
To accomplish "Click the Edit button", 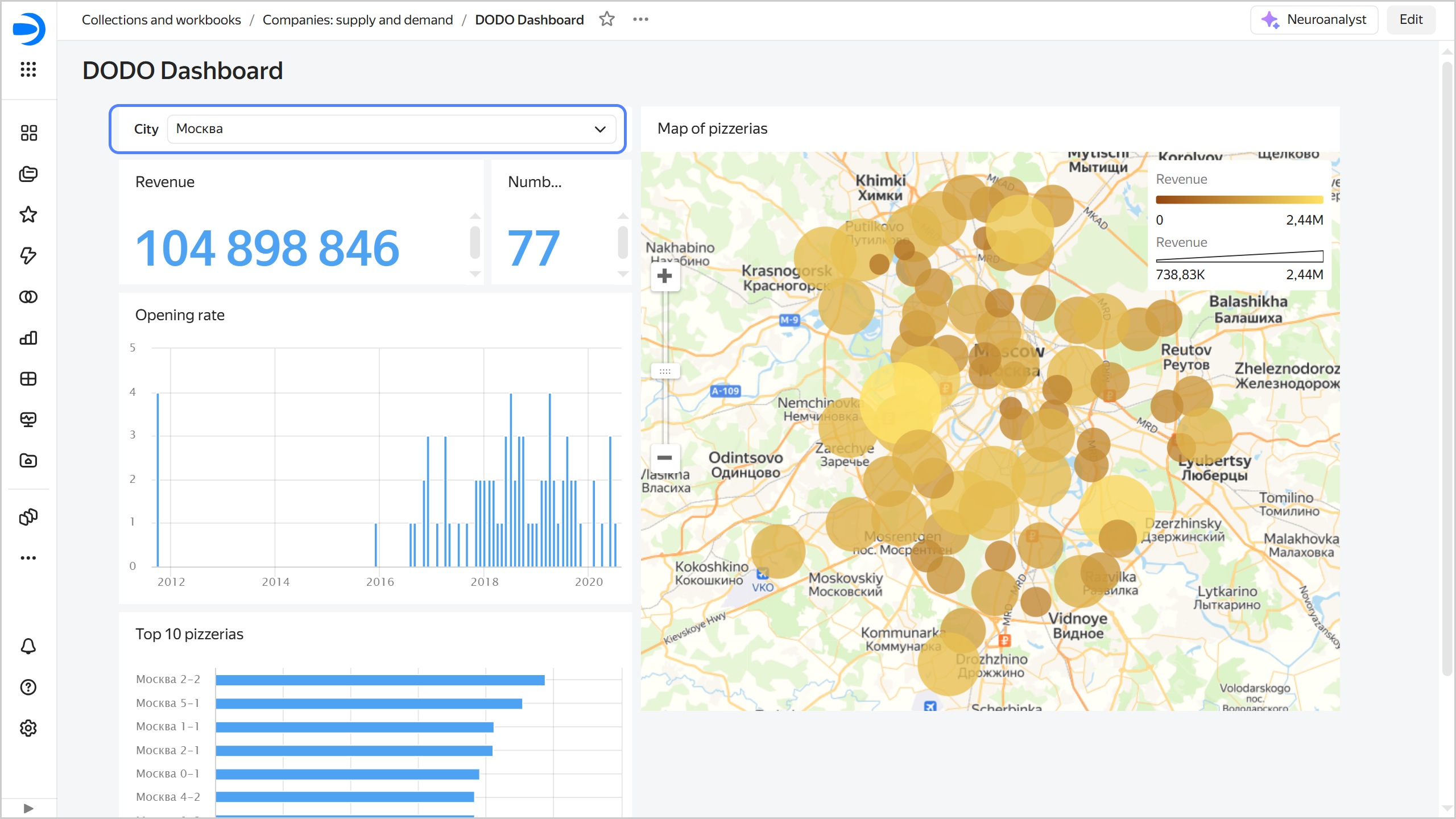I will point(1410,20).
